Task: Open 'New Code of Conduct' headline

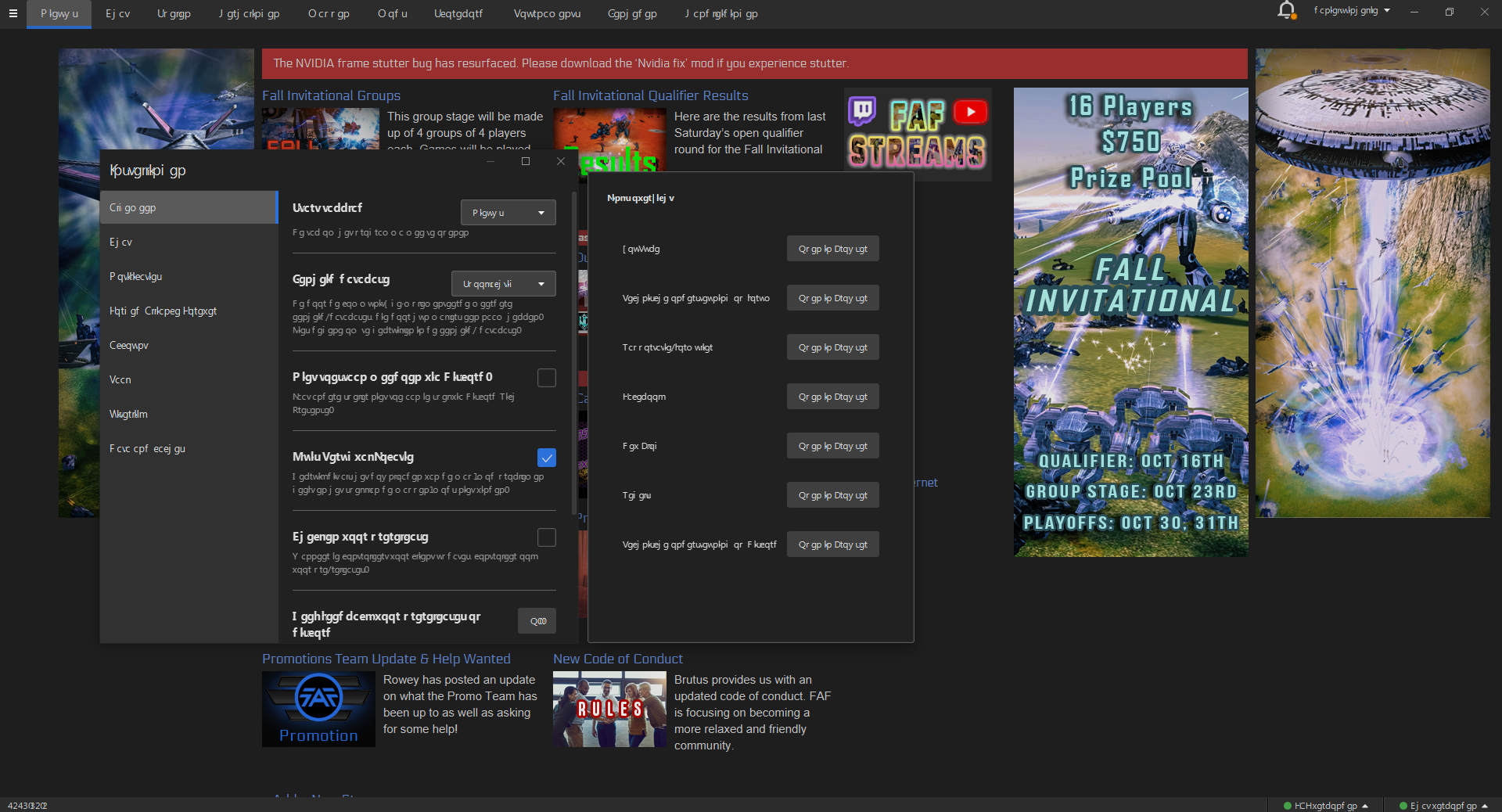Action: [618, 659]
